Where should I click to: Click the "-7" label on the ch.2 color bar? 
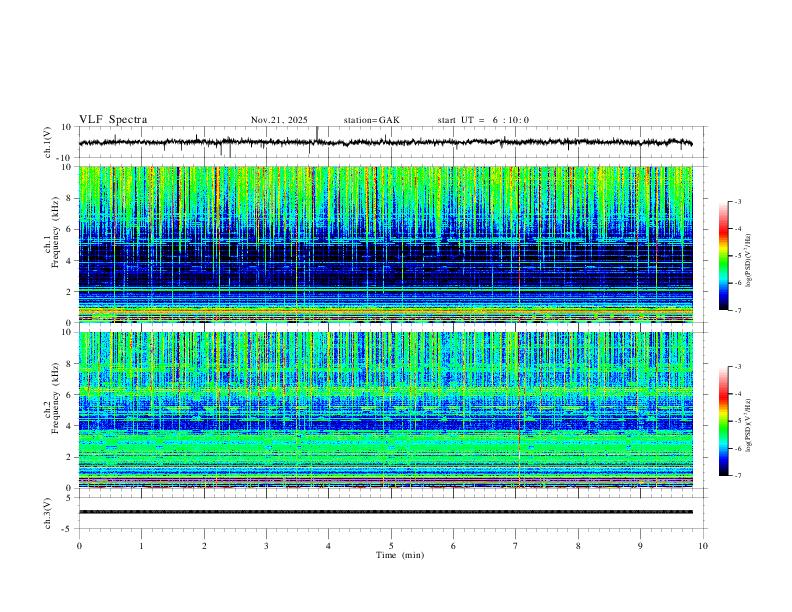pyautogui.click(x=737, y=476)
